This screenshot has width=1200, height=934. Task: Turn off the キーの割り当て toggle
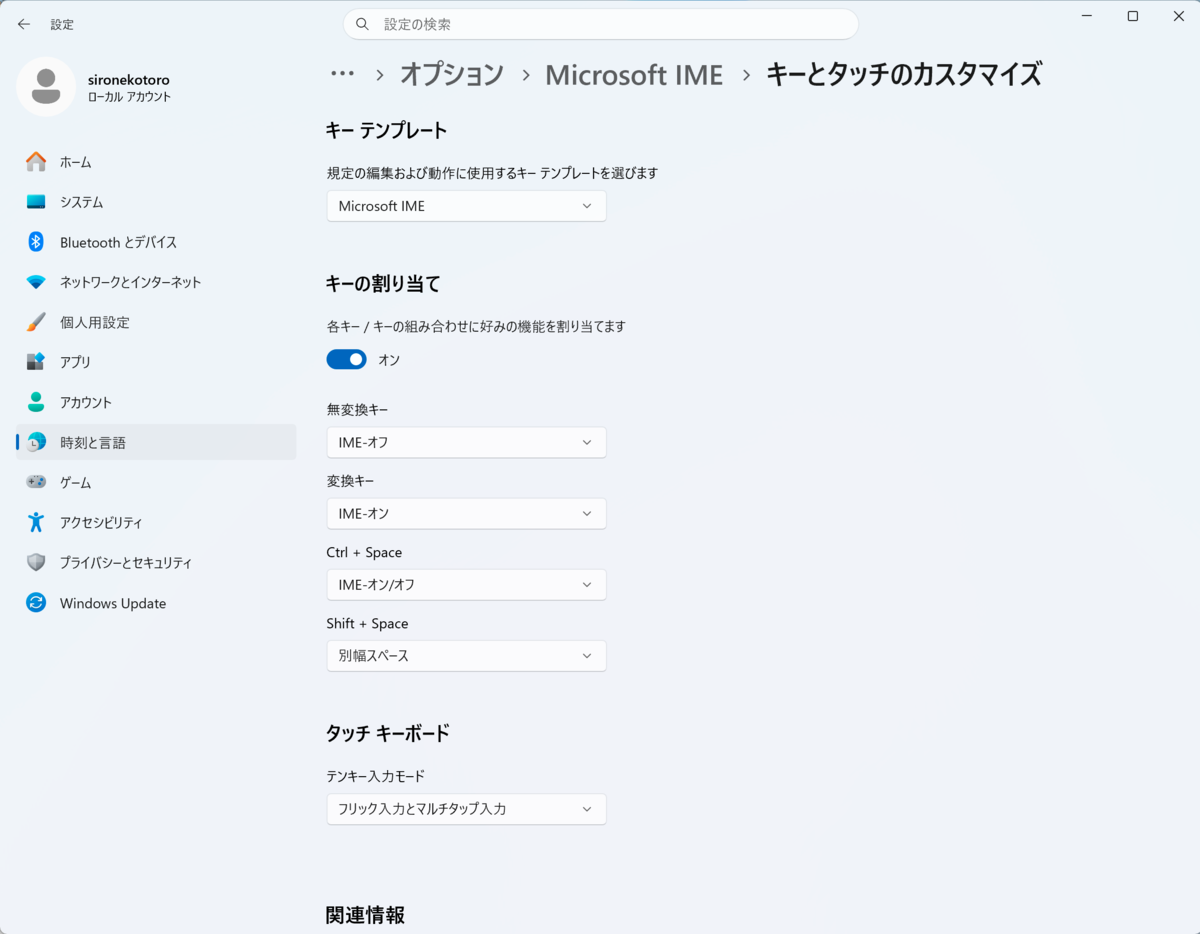tap(347, 359)
